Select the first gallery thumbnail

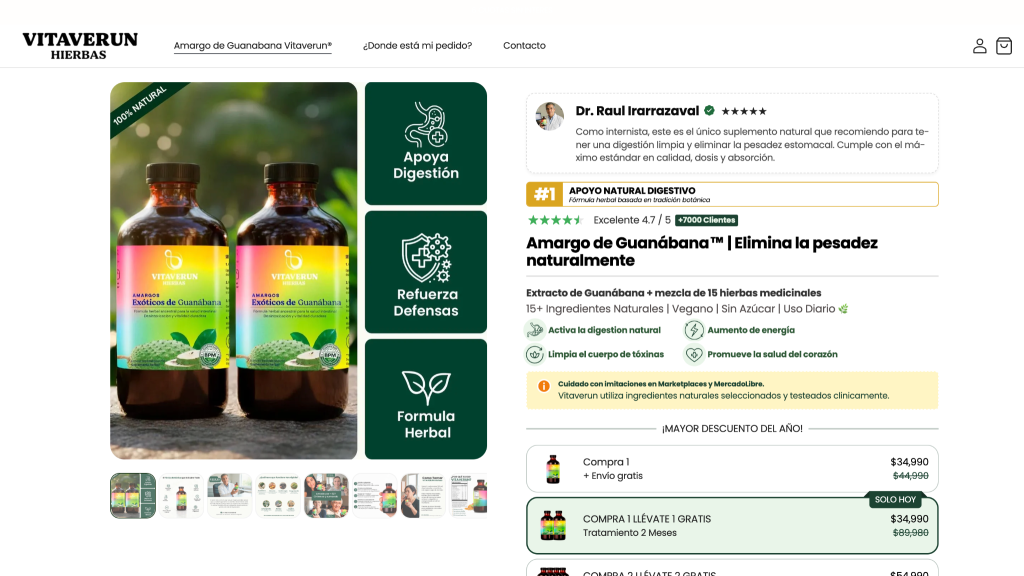(133, 496)
